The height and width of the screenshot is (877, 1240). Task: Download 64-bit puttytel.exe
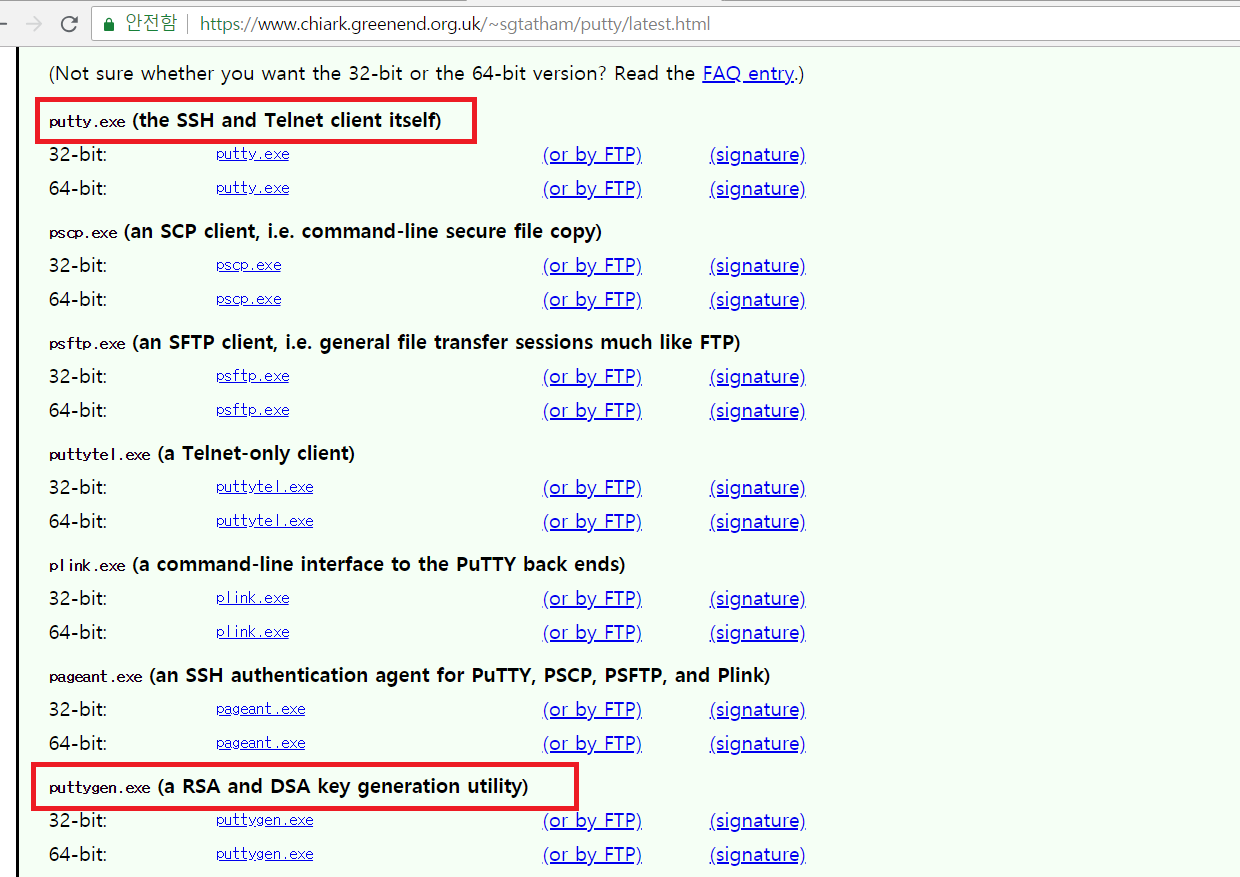click(264, 521)
